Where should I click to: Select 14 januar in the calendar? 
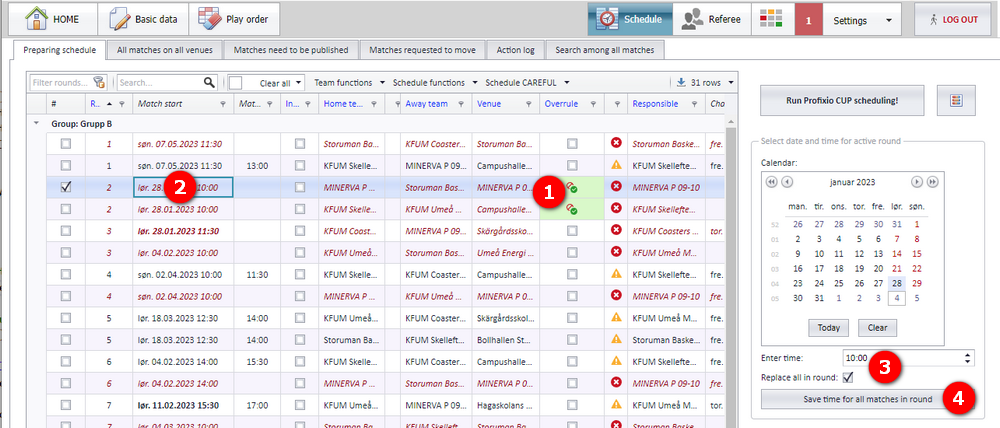897,253
